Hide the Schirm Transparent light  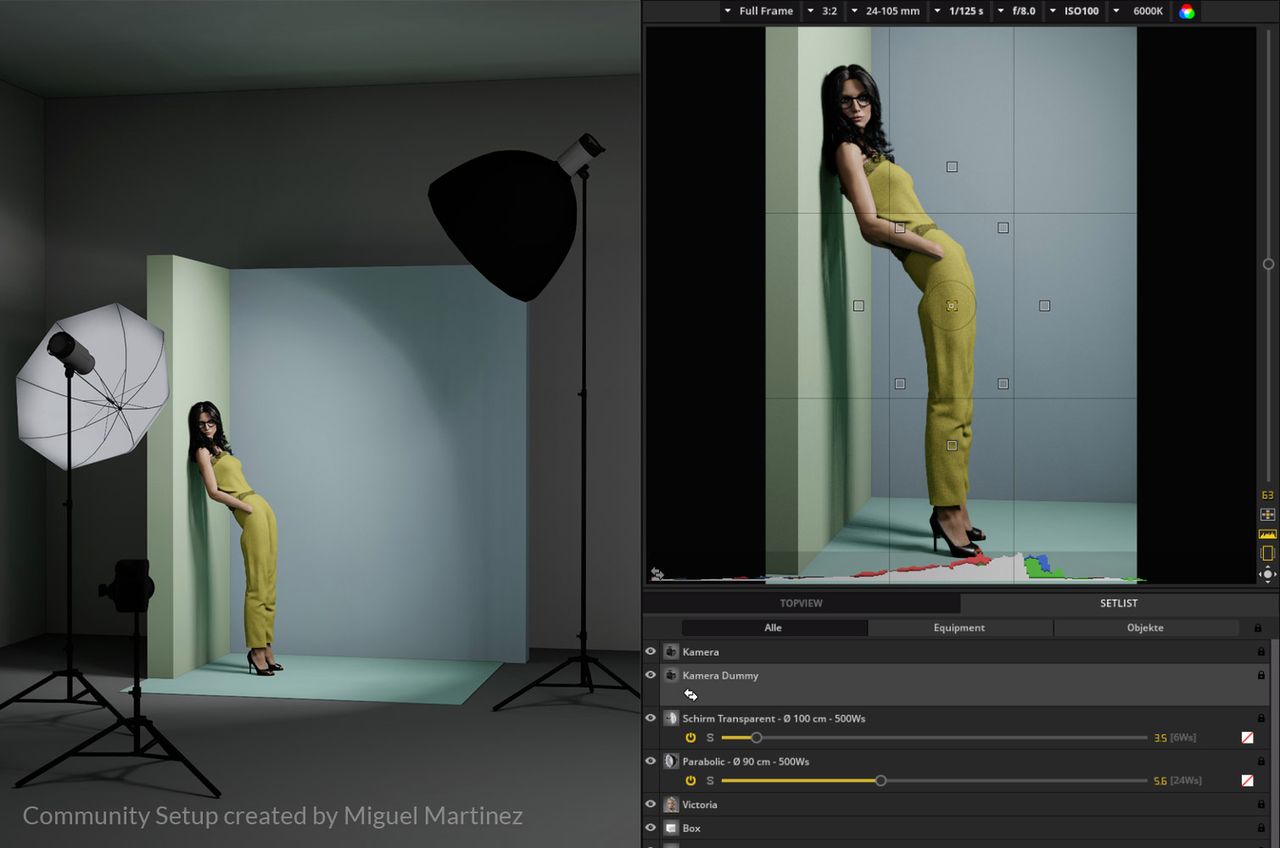coord(651,719)
